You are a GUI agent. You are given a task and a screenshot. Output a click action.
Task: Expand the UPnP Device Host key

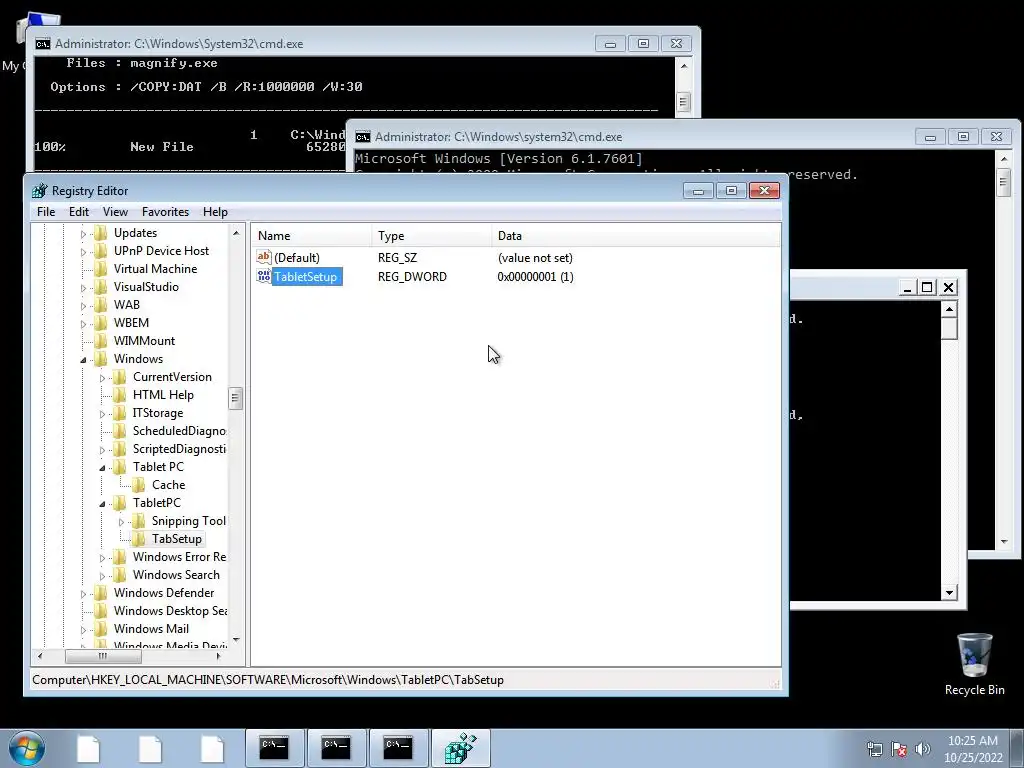pos(83,251)
